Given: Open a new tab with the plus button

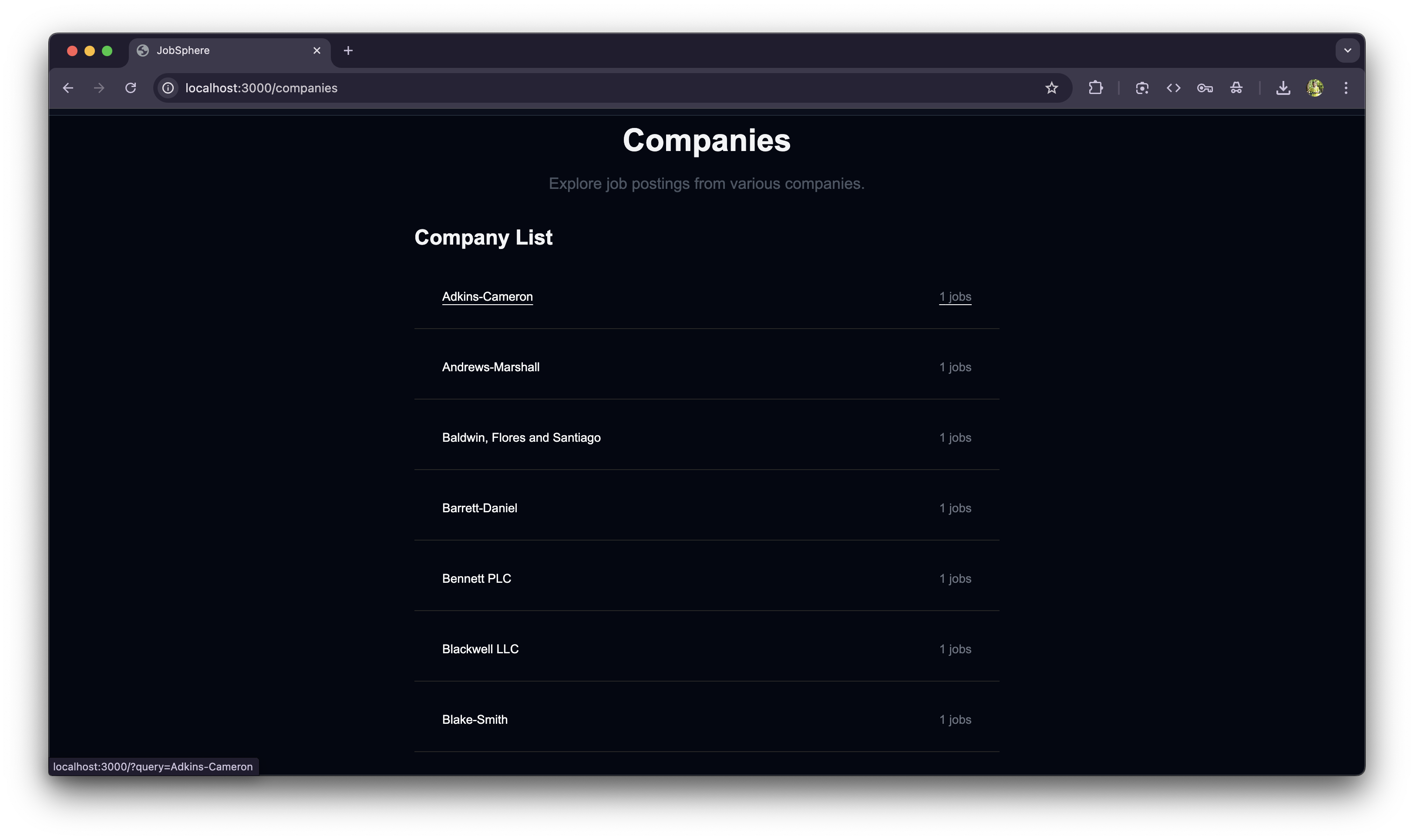Looking at the screenshot, I should (x=348, y=50).
